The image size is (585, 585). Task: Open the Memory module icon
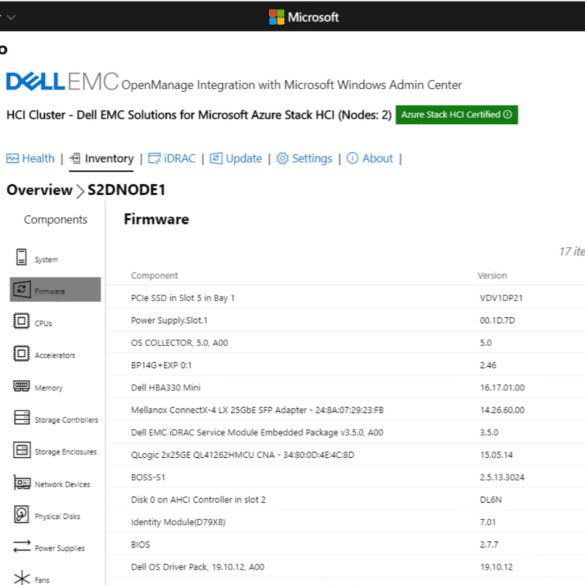pyautogui.click(x=21, y=386)
